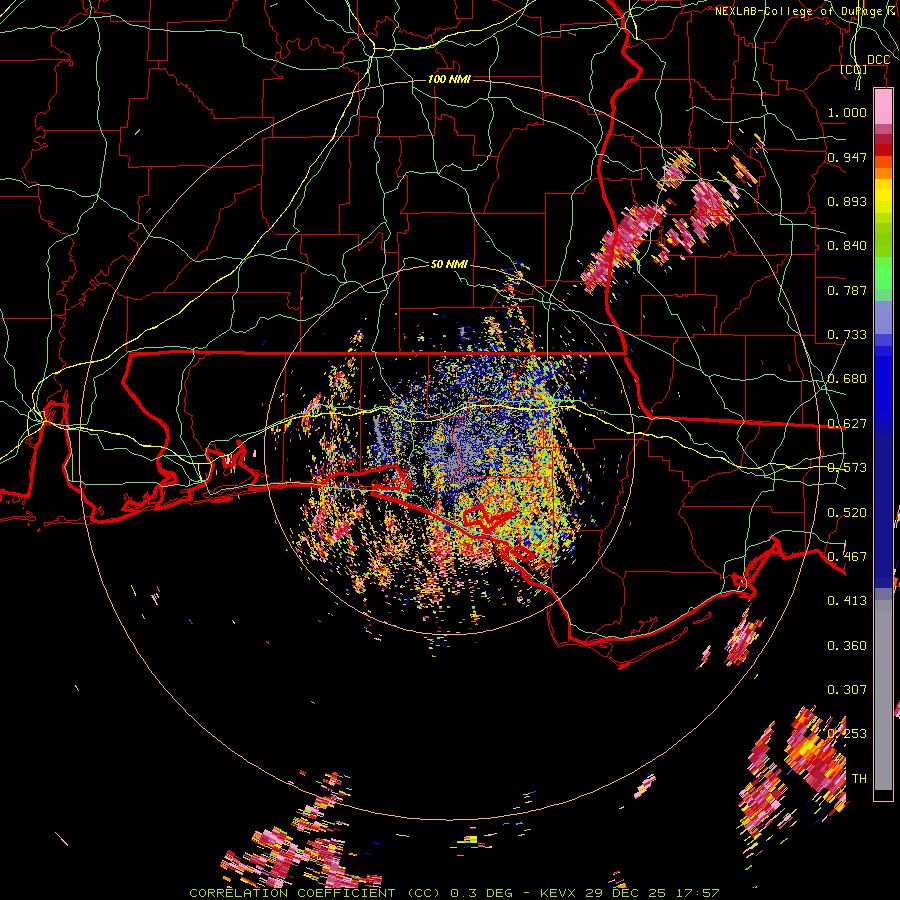This screenshot has height=900, width=900.
Task: Click the 0.520 color scale value
Action: click(x=847, y=513)
